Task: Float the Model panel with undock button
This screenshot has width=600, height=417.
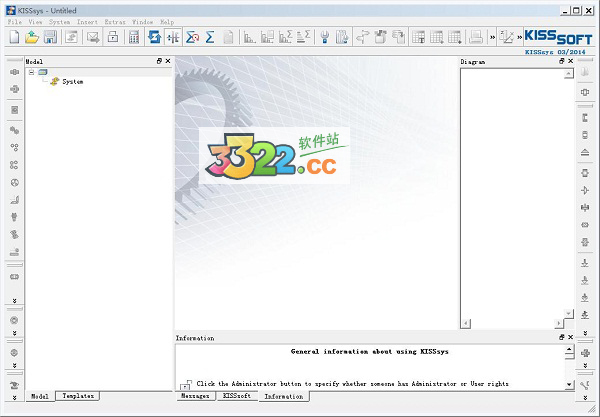Action: 158,61
